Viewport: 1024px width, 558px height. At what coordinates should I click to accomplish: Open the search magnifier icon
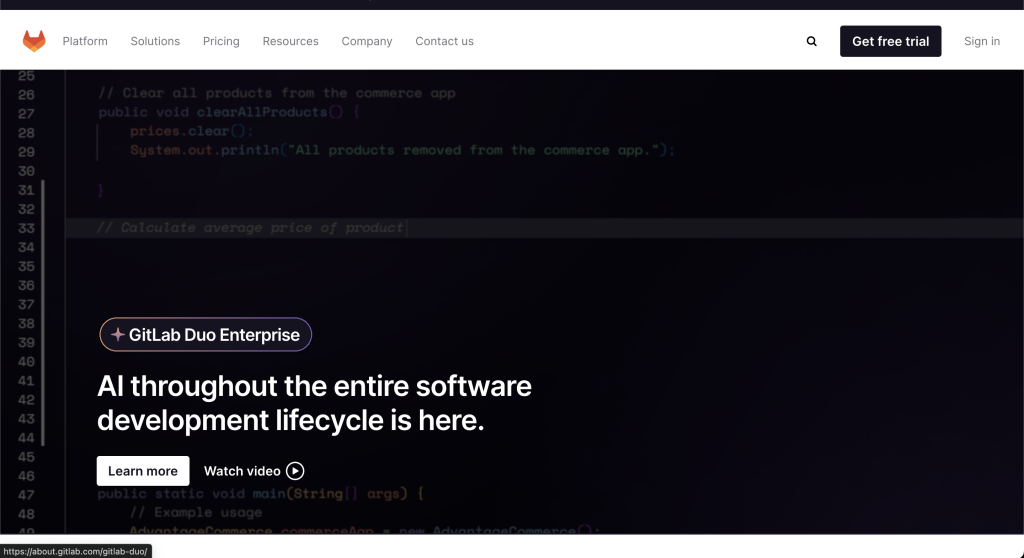(811, 41)
